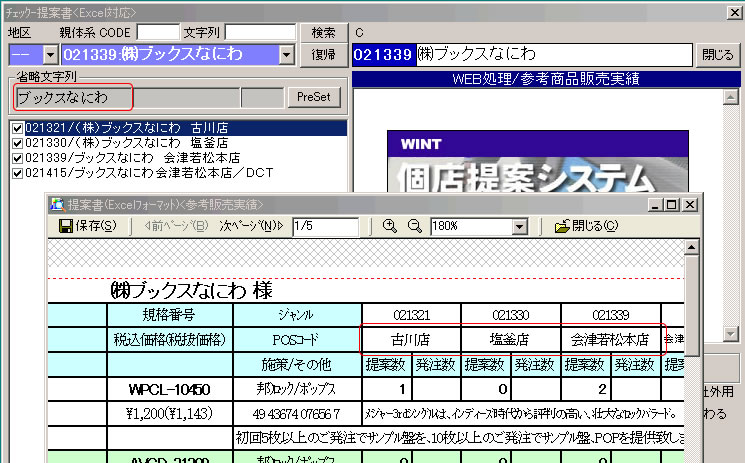The width and height of the screenshot is (745, 463).
Task: Open the 地区 dropdown arrow
Action: coord(50,55)
